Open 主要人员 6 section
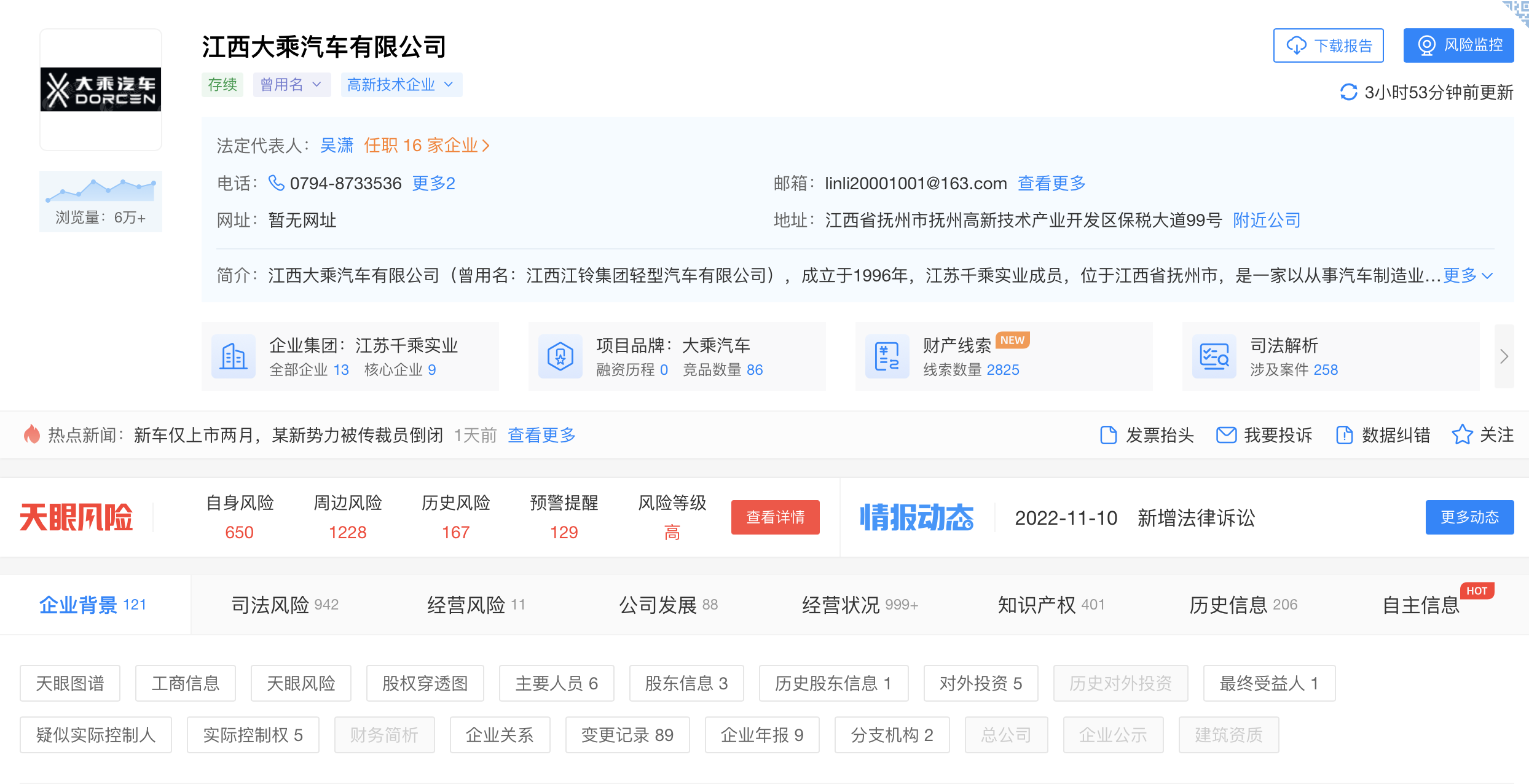Viewport: 1529px width, 784px height. pyautogui.click(x=557, y=683)
